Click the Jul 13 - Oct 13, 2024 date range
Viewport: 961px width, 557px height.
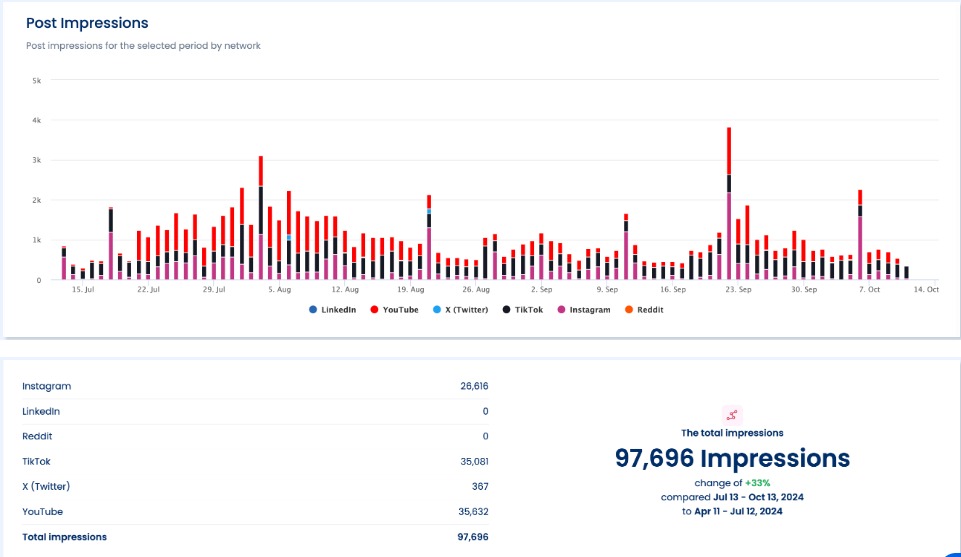[757, 497]
